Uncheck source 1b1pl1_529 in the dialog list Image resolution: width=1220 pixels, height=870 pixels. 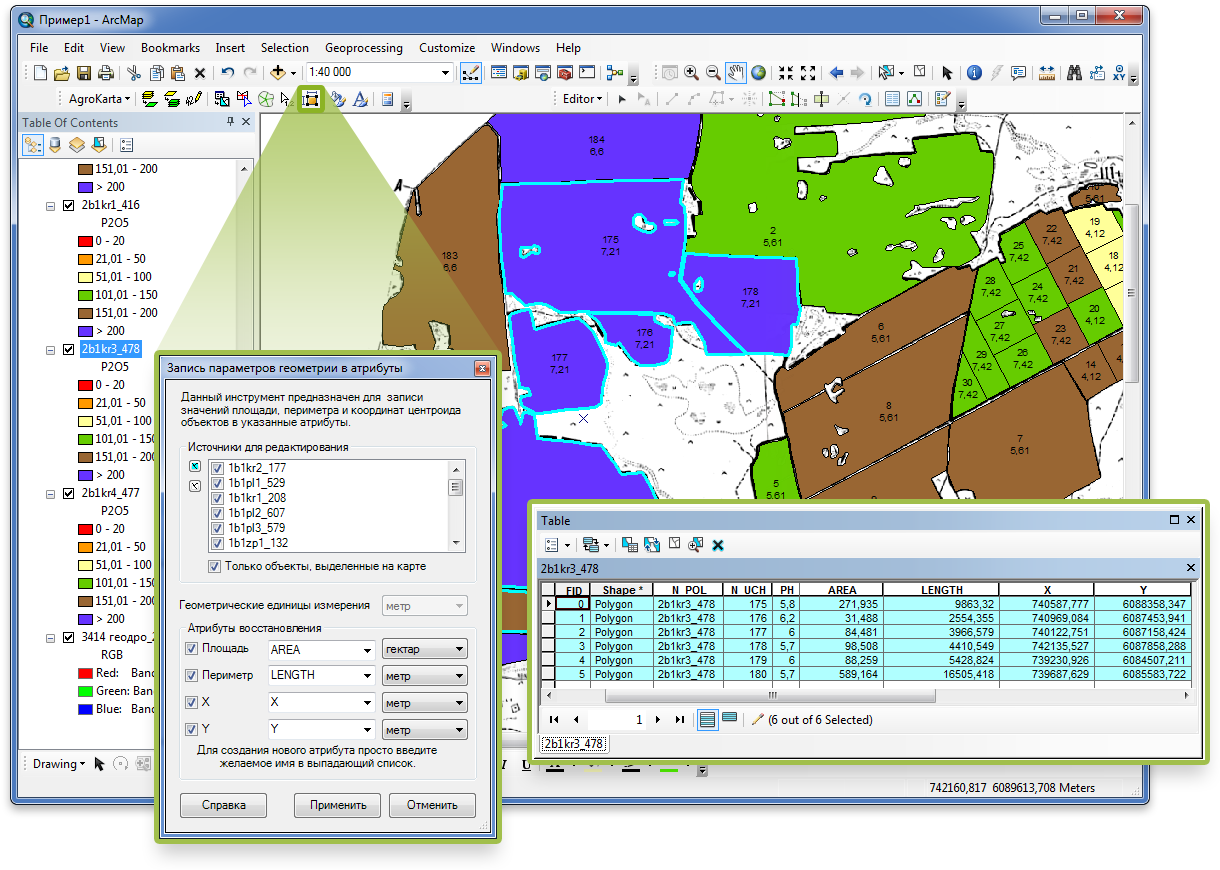pos(217,482)
